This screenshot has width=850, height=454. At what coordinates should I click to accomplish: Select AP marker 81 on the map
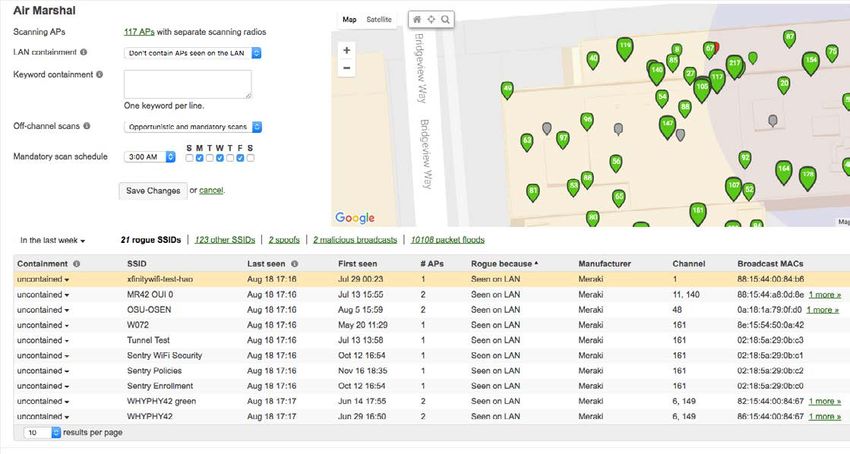coord(533,192)
